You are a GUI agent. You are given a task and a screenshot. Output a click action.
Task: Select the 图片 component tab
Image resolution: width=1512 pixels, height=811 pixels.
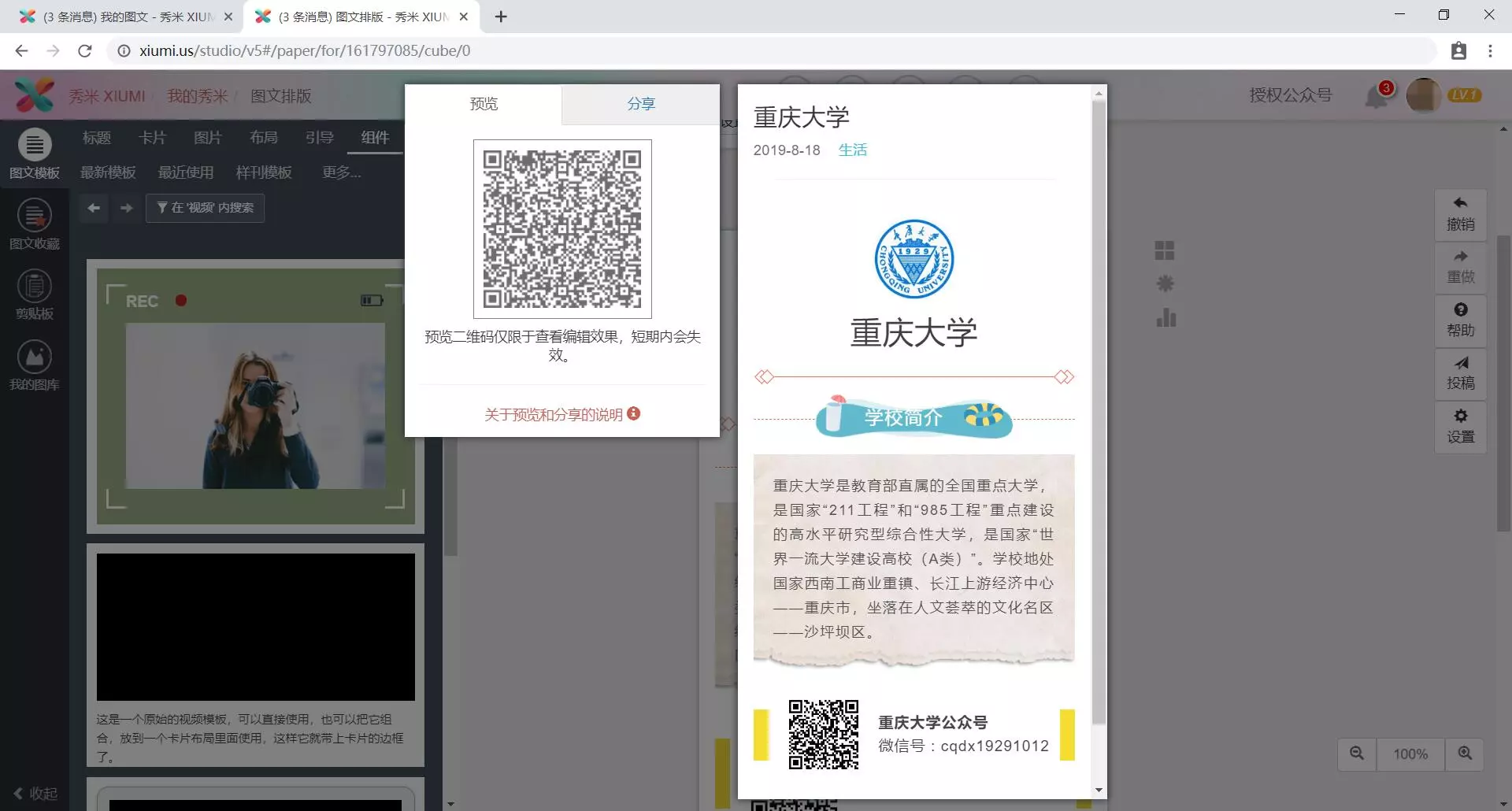point(208,138)
